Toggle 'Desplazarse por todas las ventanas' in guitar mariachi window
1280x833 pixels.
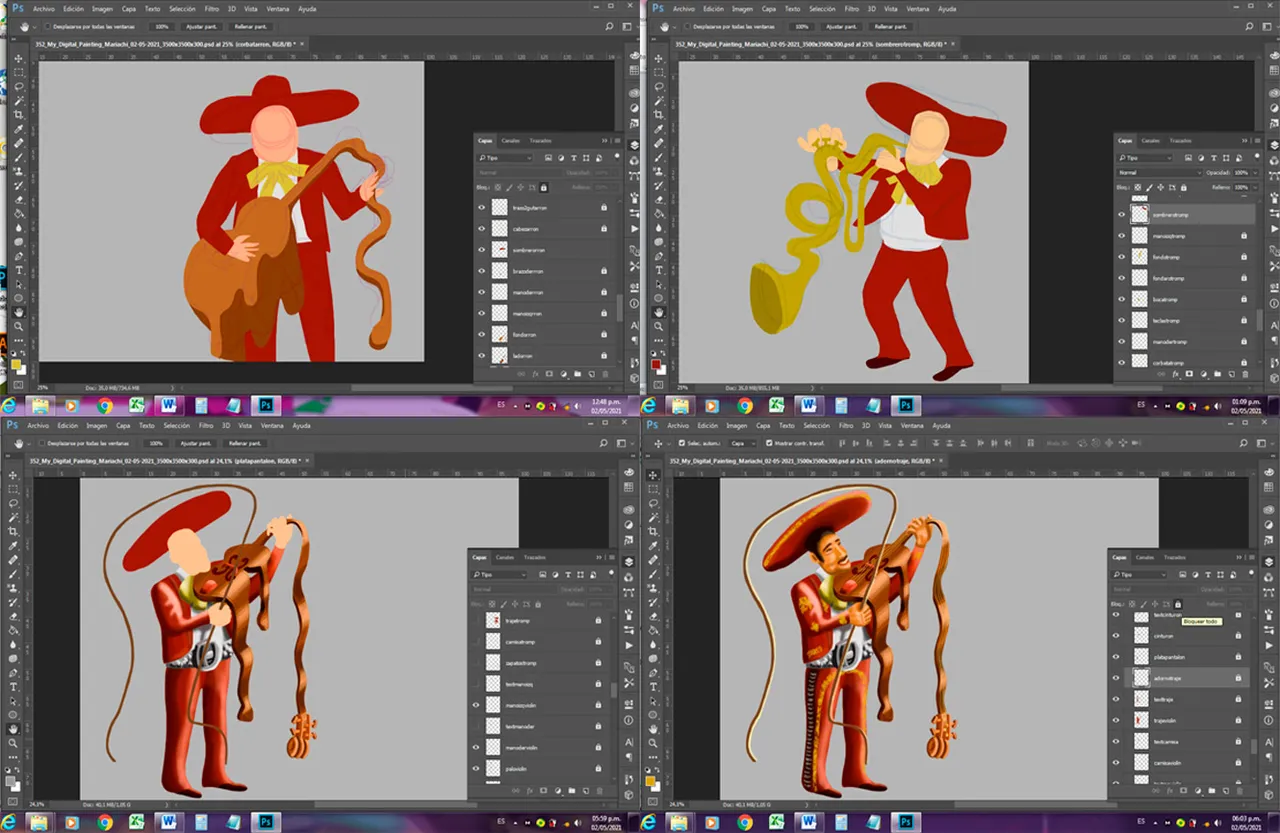48,26
